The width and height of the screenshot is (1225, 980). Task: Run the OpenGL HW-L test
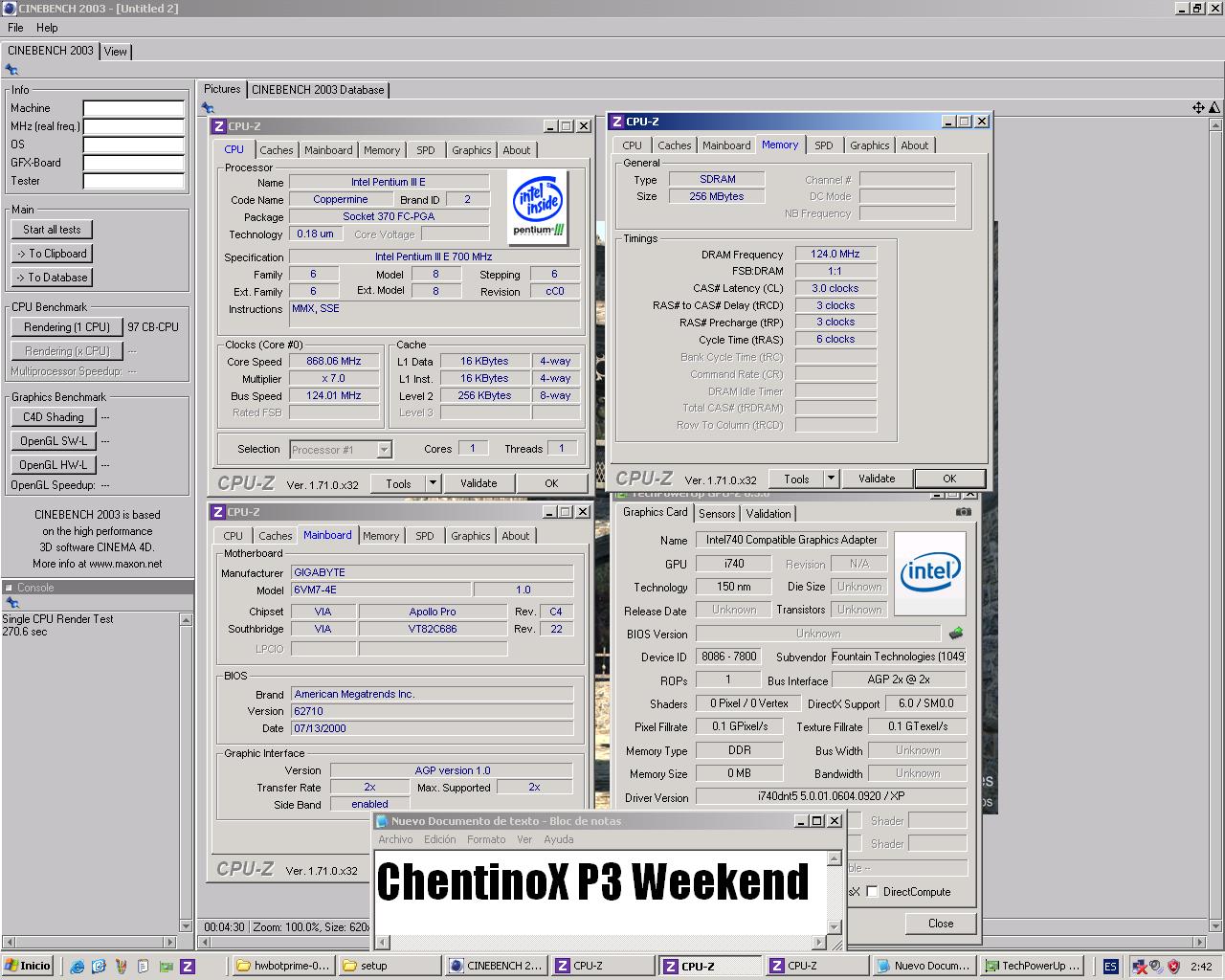click(54, 465)
